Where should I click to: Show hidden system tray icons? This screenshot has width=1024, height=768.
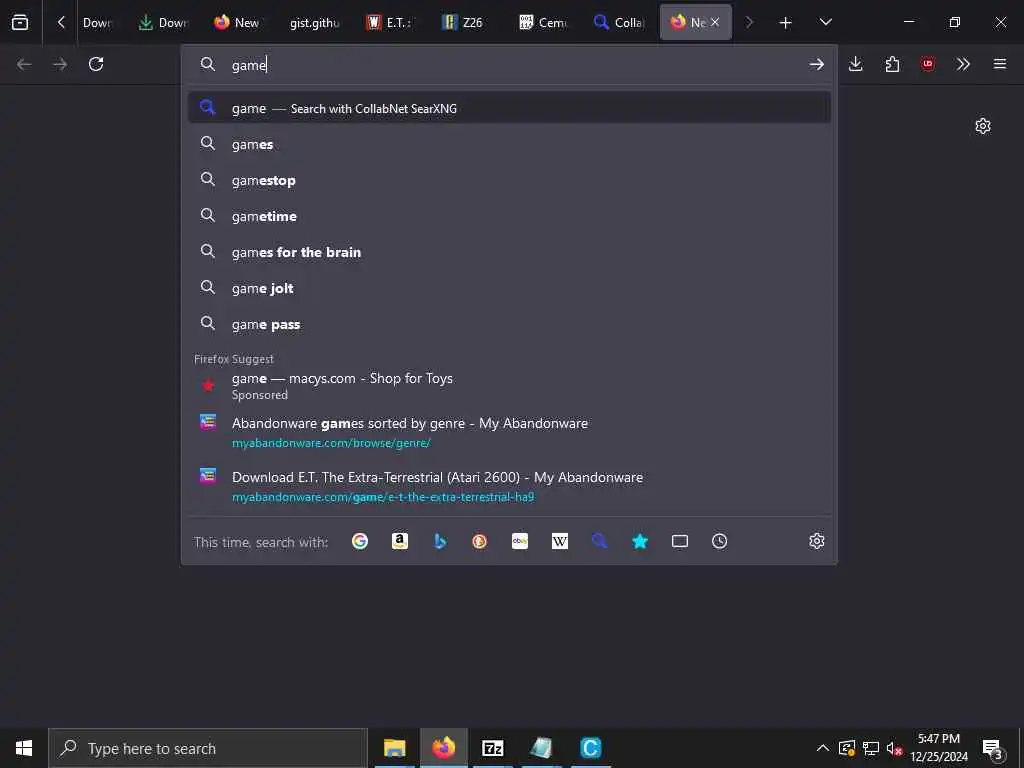tap(823, 748)
